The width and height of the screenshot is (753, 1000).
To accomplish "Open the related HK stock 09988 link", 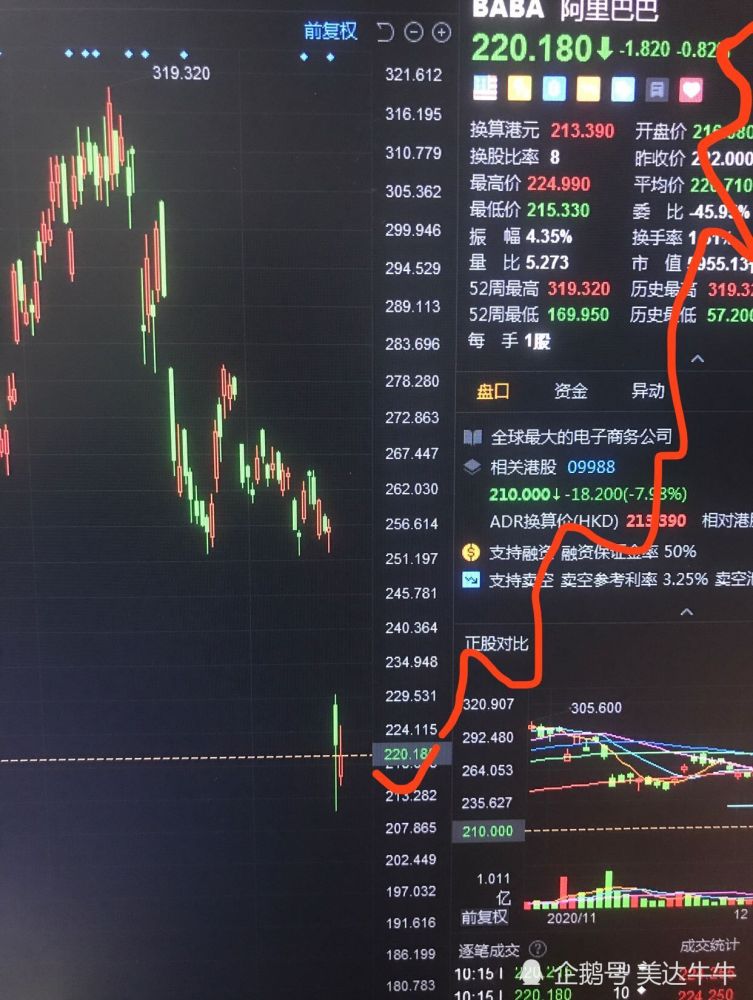I will (x=591, y=467).
